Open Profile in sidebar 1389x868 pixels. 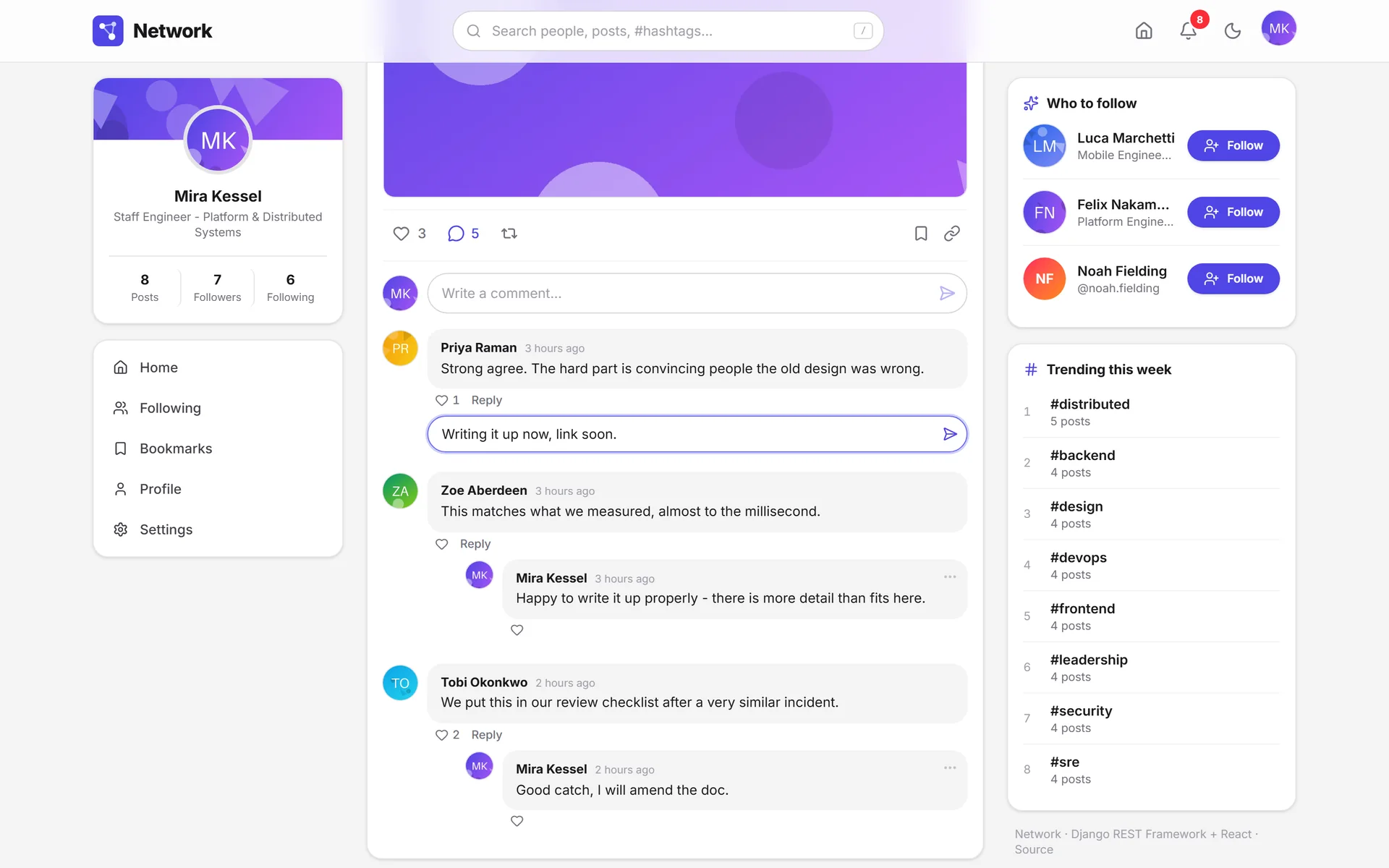coord(218,489)
